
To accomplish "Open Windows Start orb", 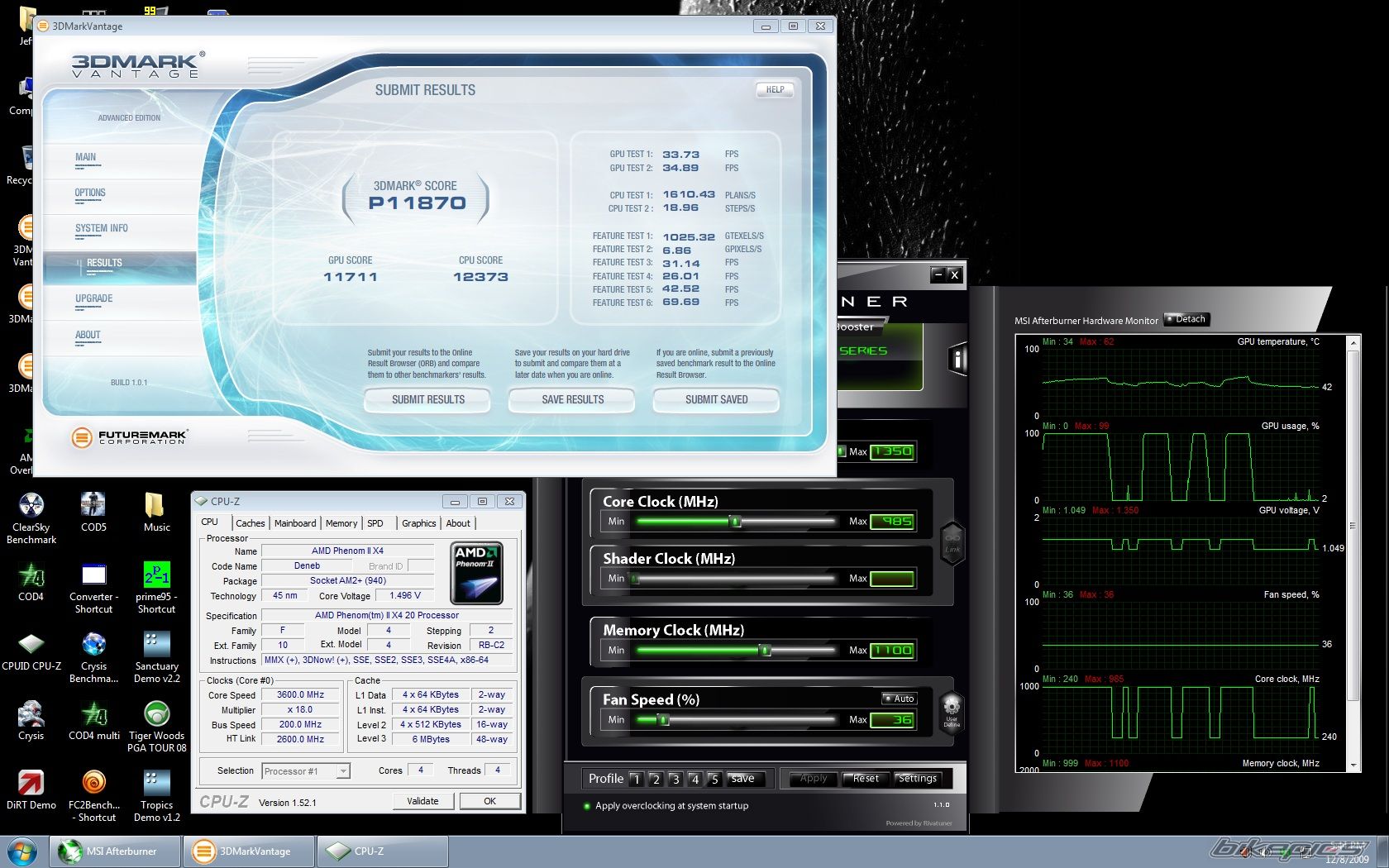I will (x=22, y=851).
